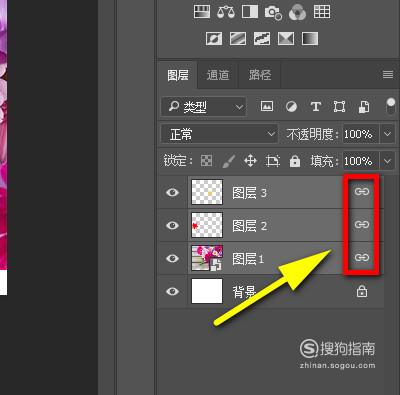Add a Hue/Saturation adjustment layer
Screen dimensions: 400x395
point(202,12)
